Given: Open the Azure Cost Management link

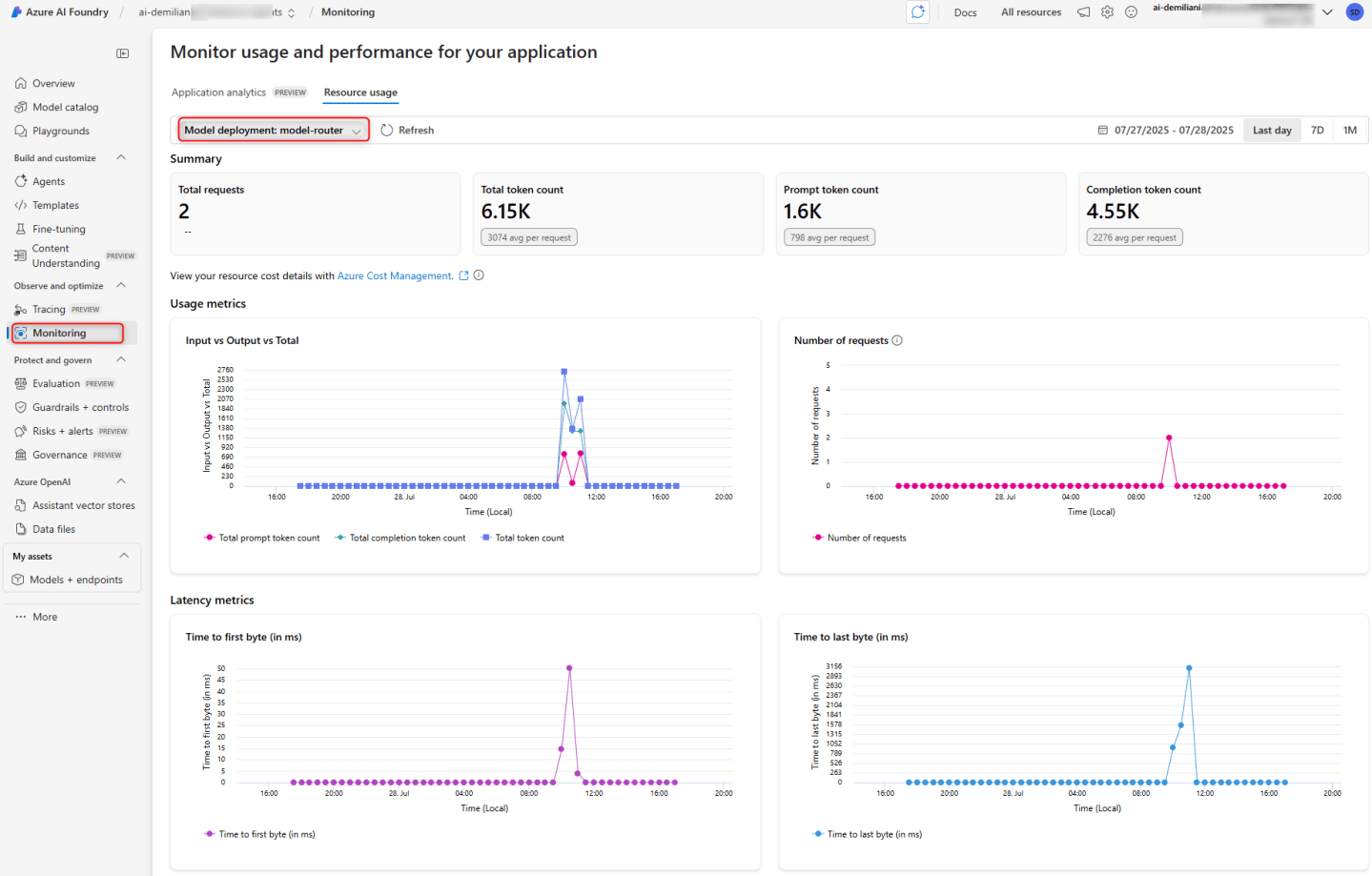Looking at the screenshot, I should pyautogui.click(x=395, y=275).
